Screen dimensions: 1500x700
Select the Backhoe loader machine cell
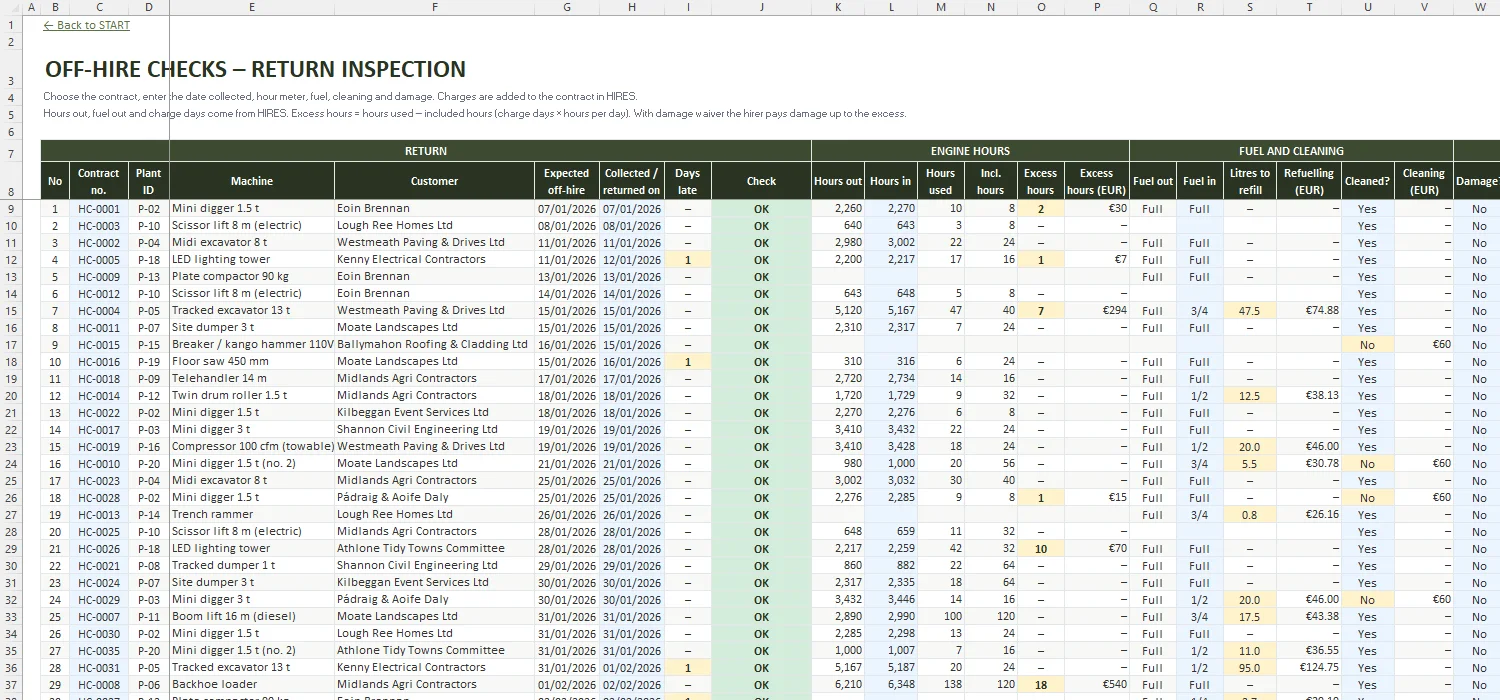(x=252, y=685)
